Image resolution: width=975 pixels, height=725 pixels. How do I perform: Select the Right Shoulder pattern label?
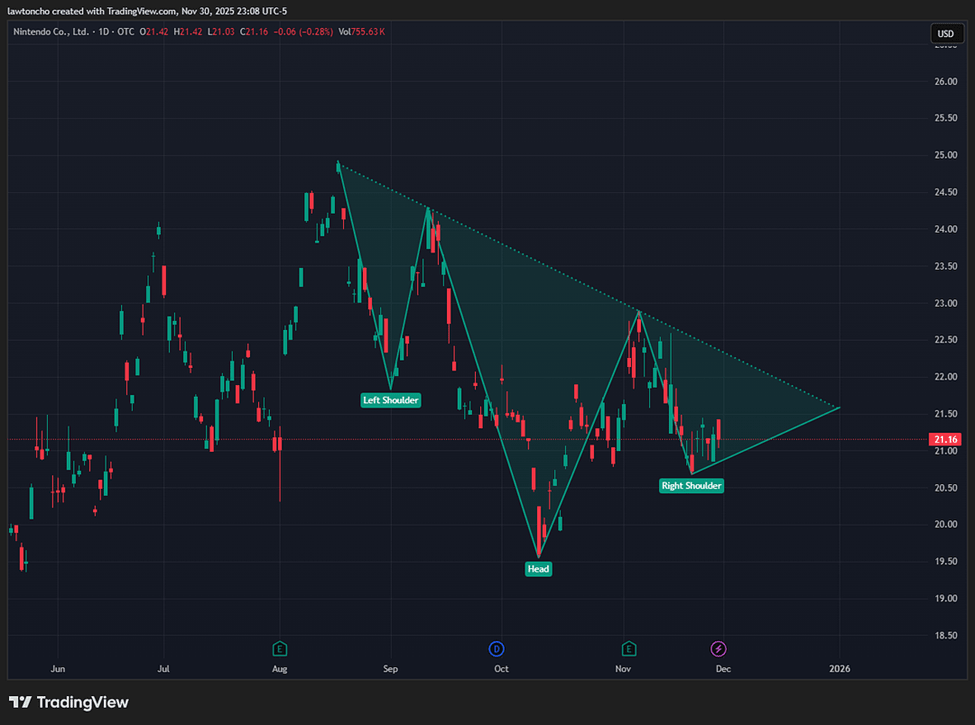[691, 485]
